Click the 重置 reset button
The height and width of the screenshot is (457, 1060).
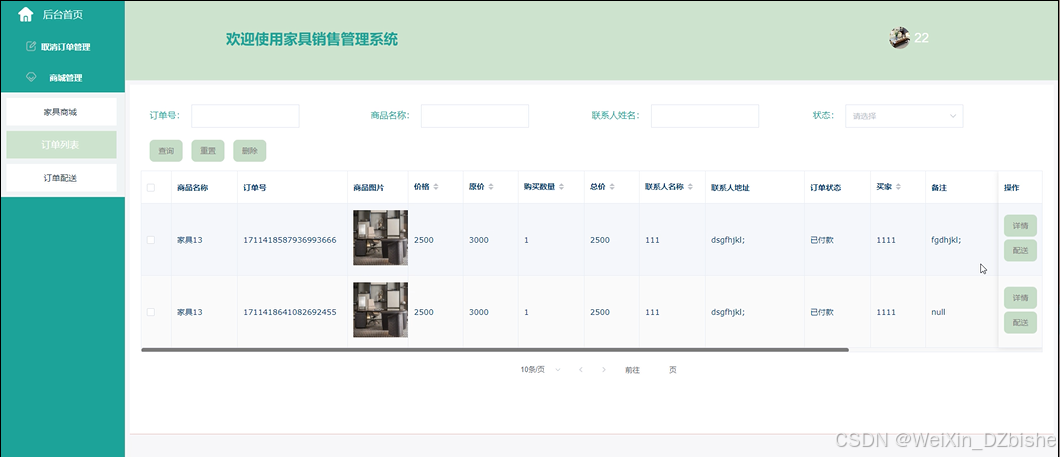(x=208, y=151)
